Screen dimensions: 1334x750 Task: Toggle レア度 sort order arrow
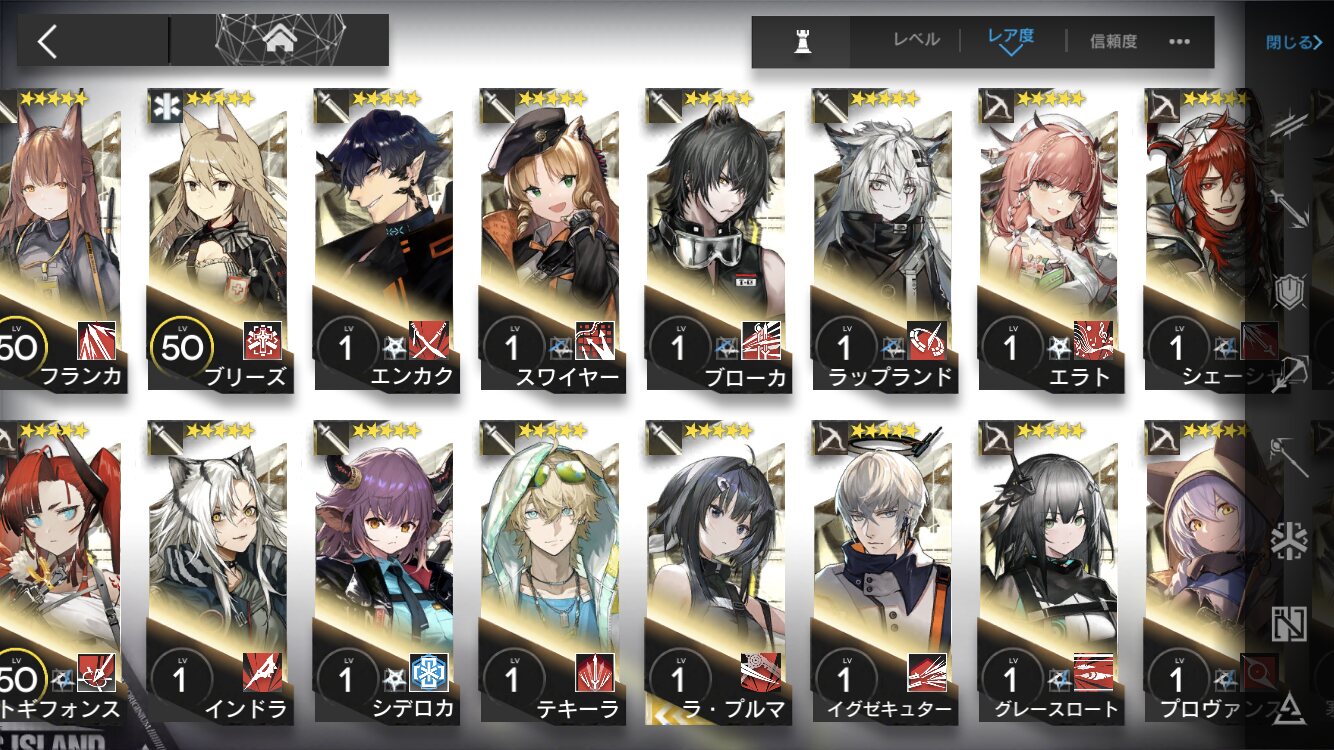click(1011, 40)
